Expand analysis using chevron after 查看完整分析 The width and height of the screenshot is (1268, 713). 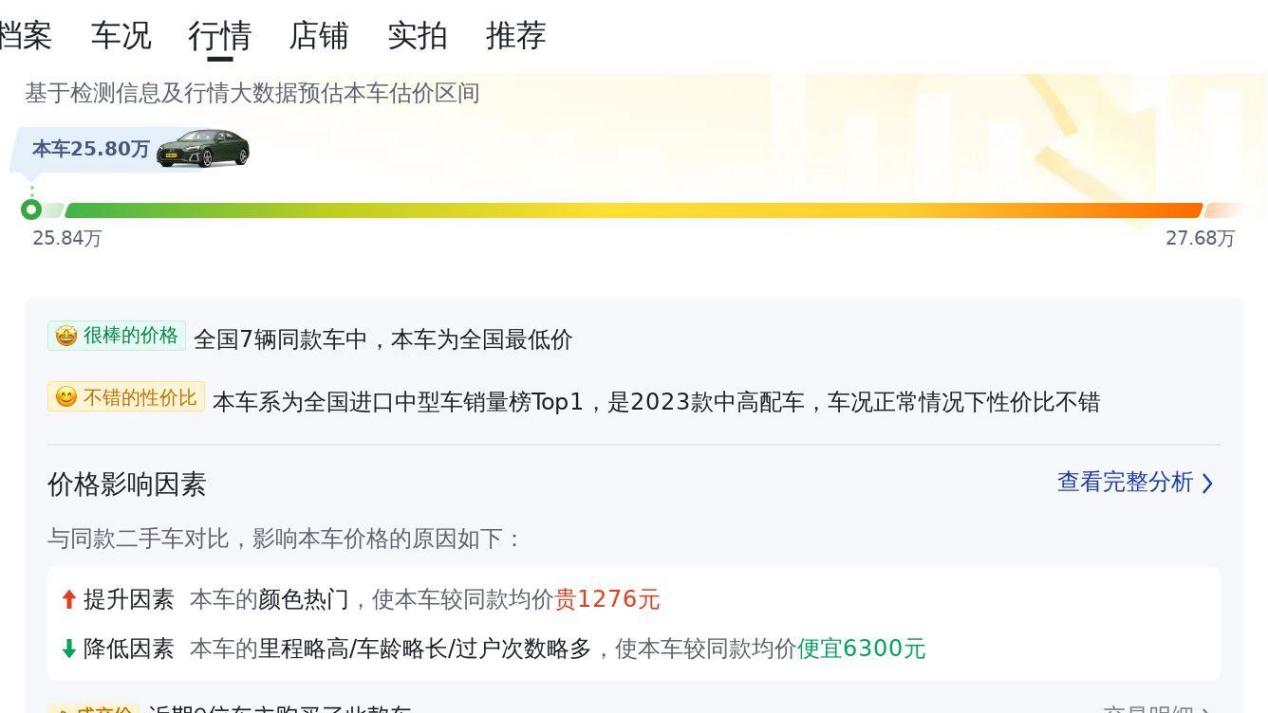(1207, 484)
